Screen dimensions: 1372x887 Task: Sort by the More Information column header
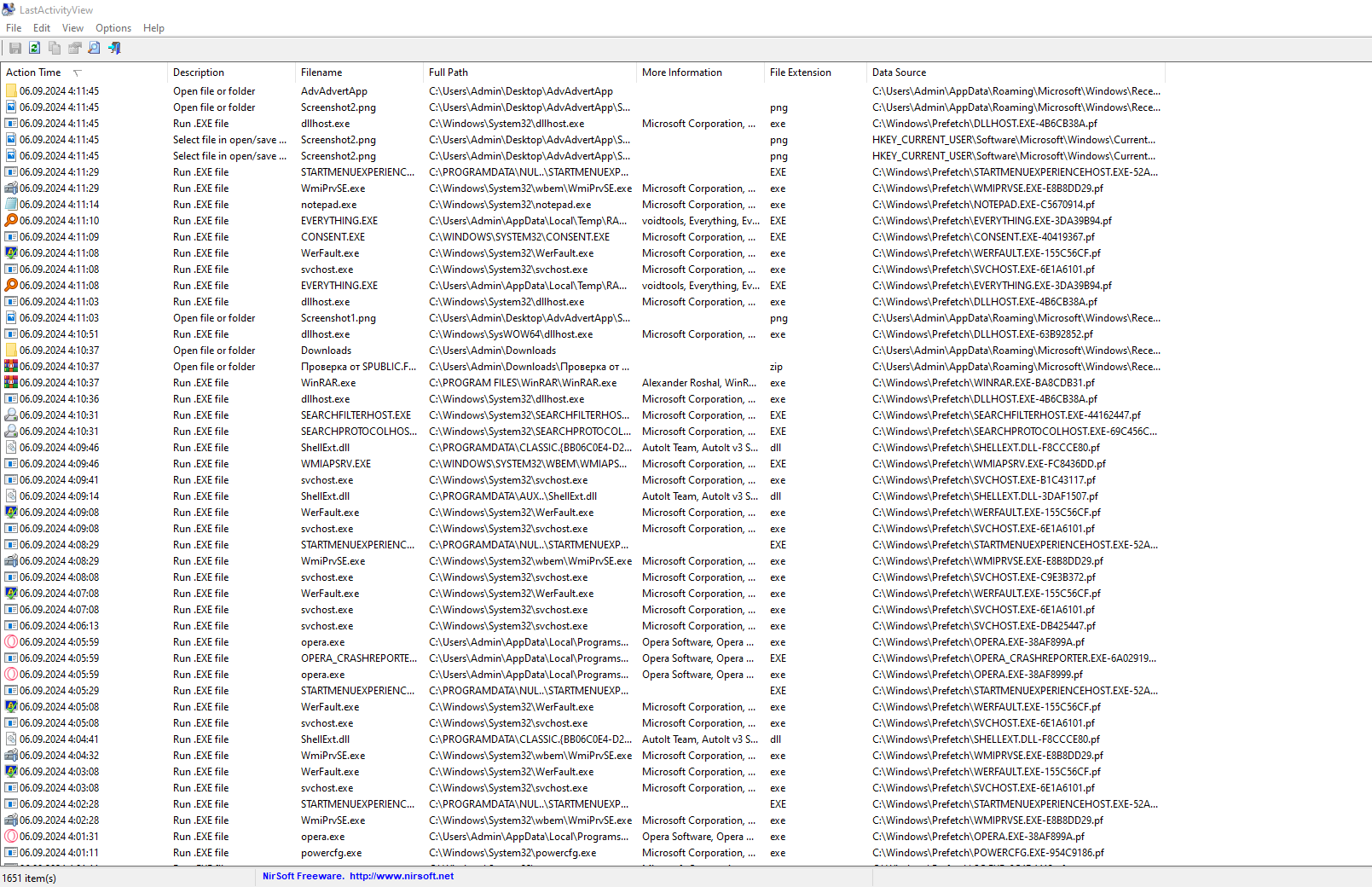(700, 72)
